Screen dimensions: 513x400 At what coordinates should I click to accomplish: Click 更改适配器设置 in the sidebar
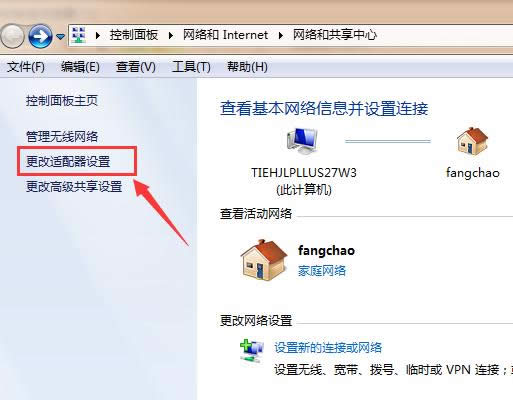(x=68, y=162)
